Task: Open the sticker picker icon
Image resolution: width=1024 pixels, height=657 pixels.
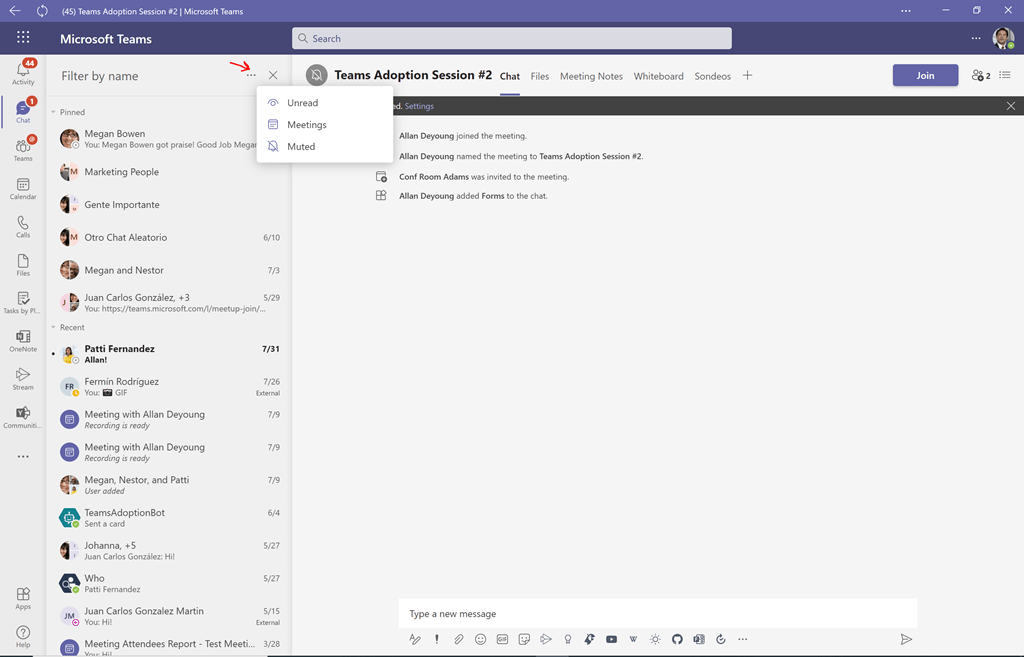Action: coord(524,639)
